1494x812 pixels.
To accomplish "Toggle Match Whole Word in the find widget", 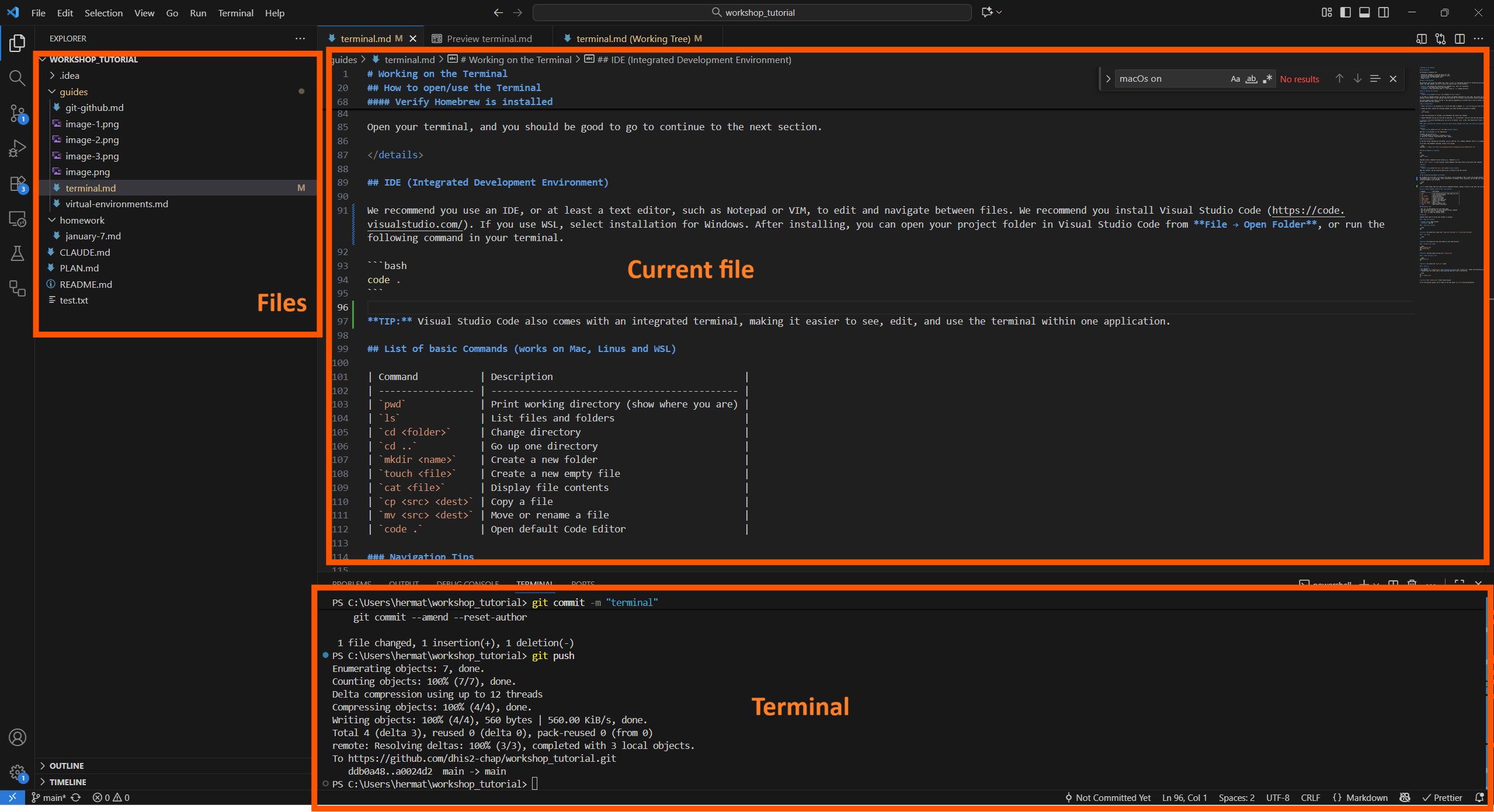I will pos(1251,78).
